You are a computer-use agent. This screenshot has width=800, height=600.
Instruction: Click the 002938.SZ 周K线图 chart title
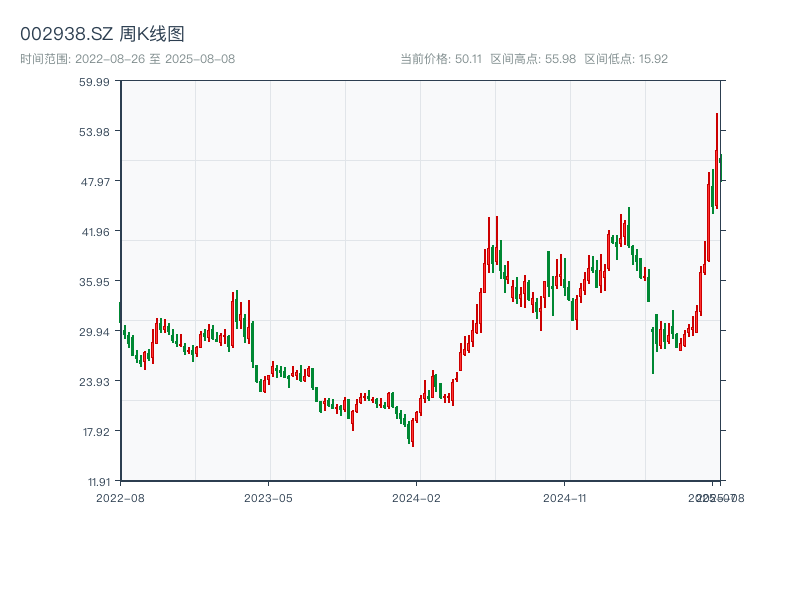102,35
